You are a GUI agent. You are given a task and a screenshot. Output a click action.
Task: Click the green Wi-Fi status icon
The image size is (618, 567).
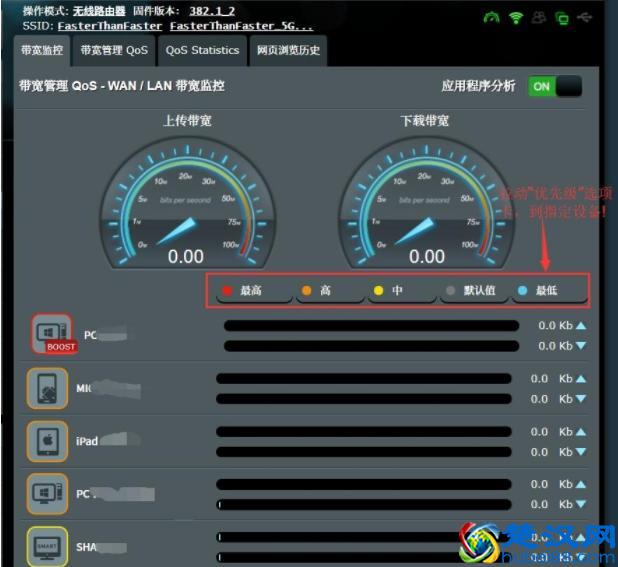pyautogui.click(x=516, y=18)
